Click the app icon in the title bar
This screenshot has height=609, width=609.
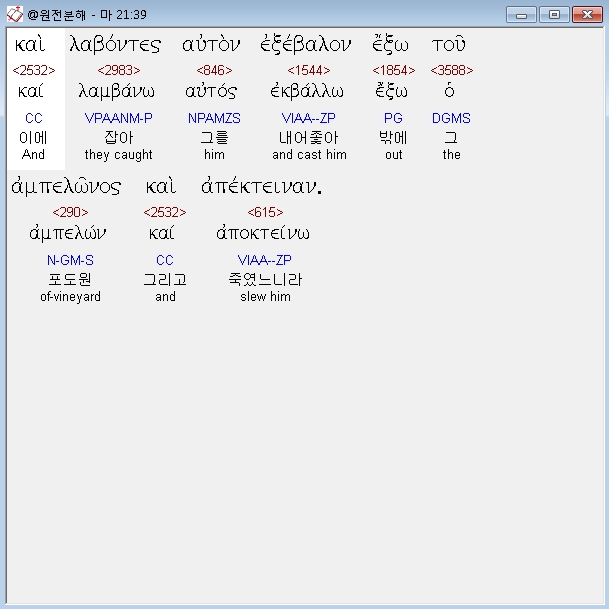15,15
